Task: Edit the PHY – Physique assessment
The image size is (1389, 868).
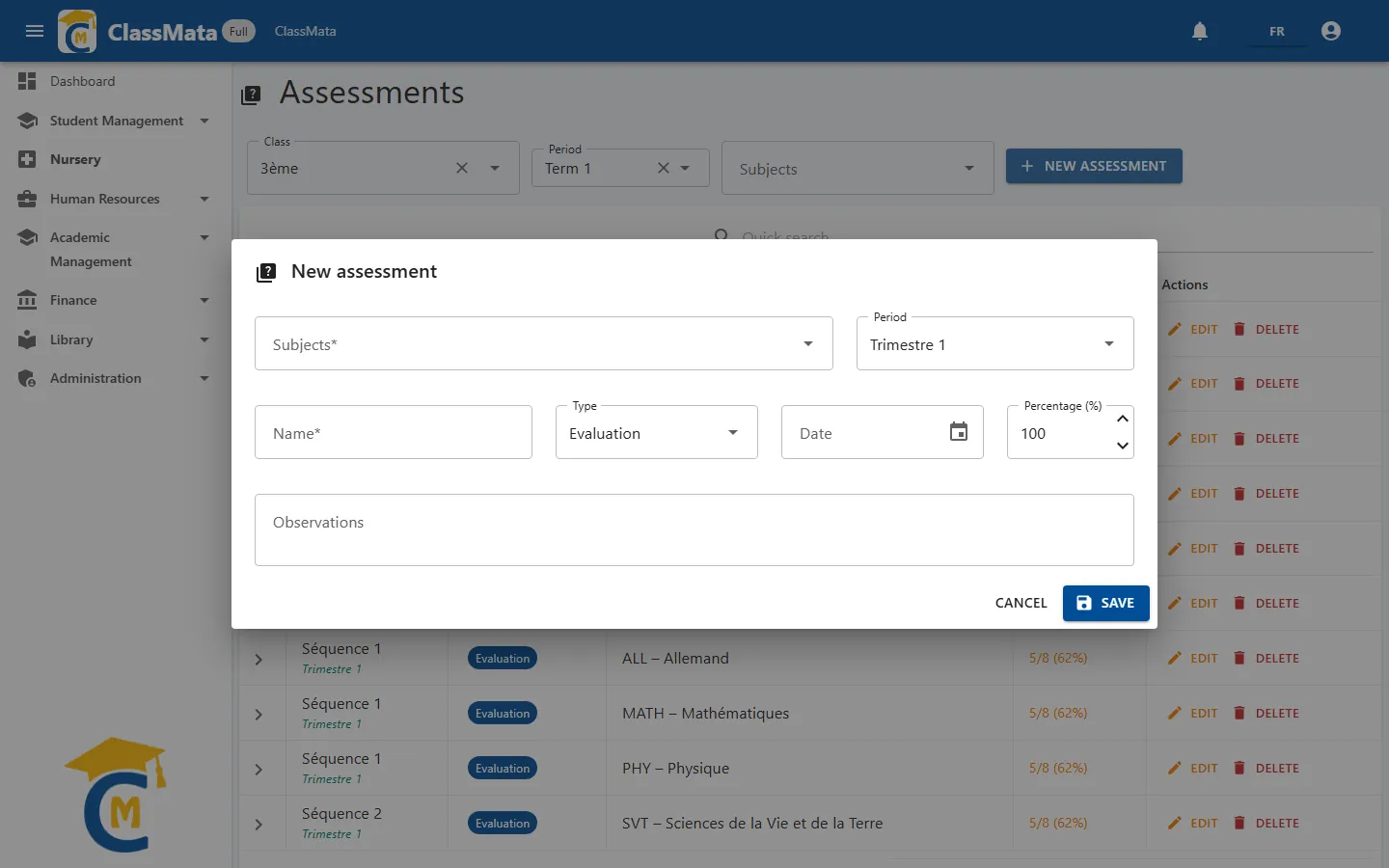Action: (1192, 768)
